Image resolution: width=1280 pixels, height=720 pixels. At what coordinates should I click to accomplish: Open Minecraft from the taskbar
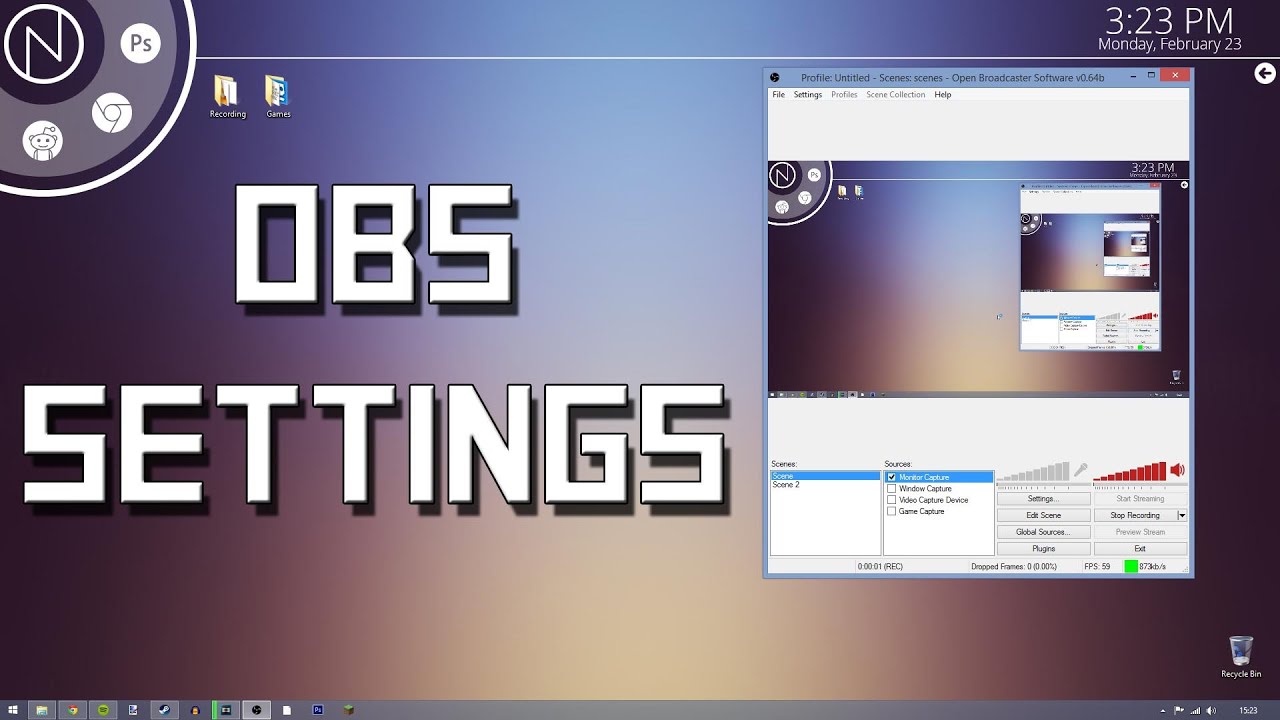point(349,710)
